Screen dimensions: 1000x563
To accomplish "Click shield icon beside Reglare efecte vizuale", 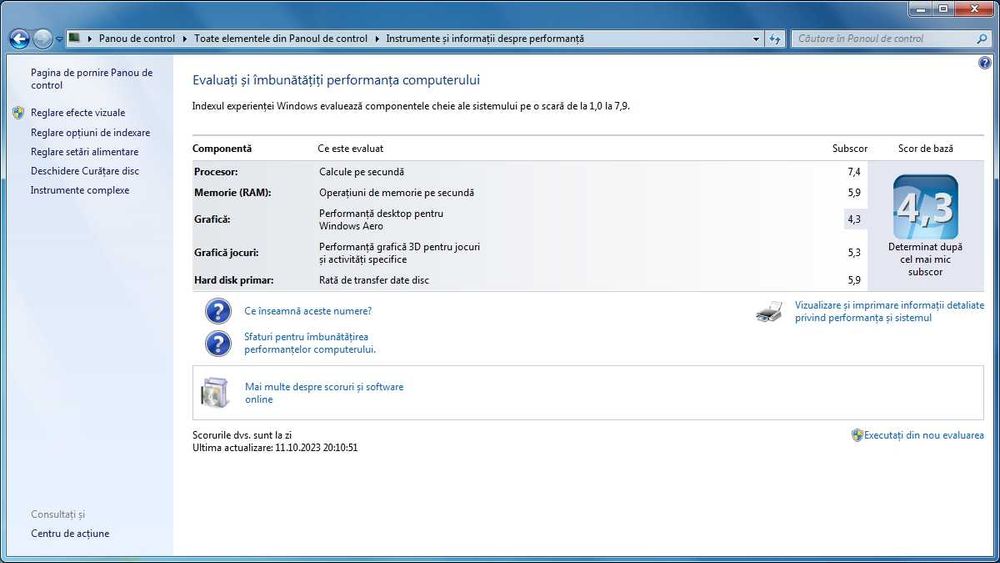I will click(18, 113).
